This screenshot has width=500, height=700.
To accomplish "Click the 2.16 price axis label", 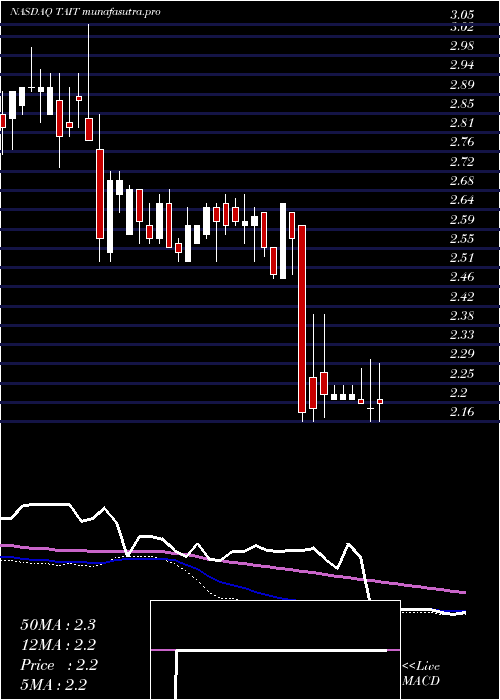I will (462, 412).
